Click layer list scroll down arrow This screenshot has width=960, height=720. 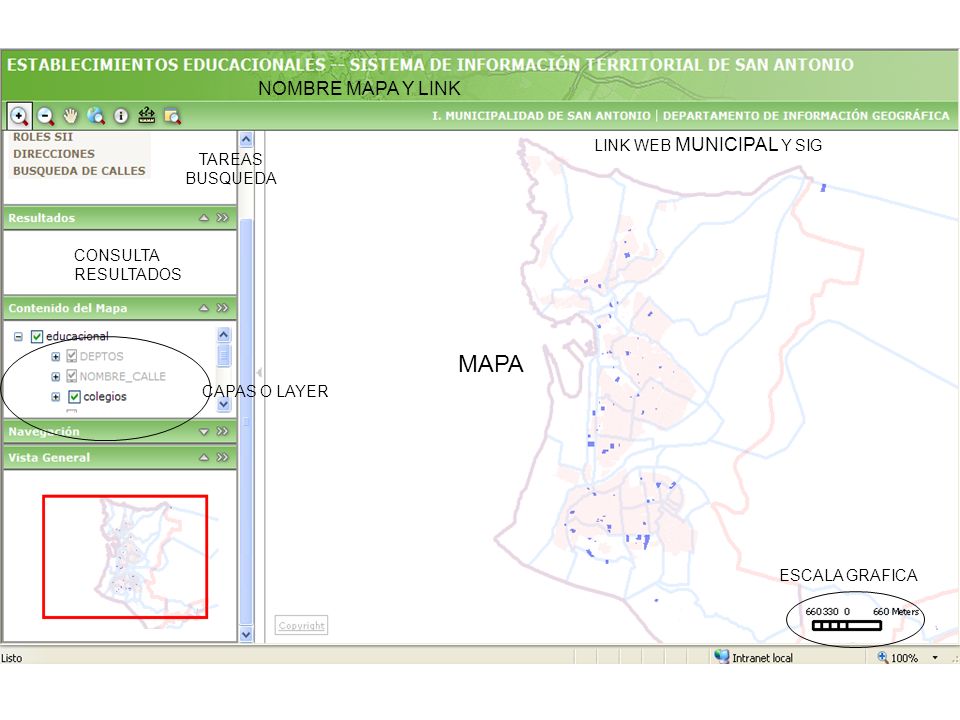click(x=224, y=404)
